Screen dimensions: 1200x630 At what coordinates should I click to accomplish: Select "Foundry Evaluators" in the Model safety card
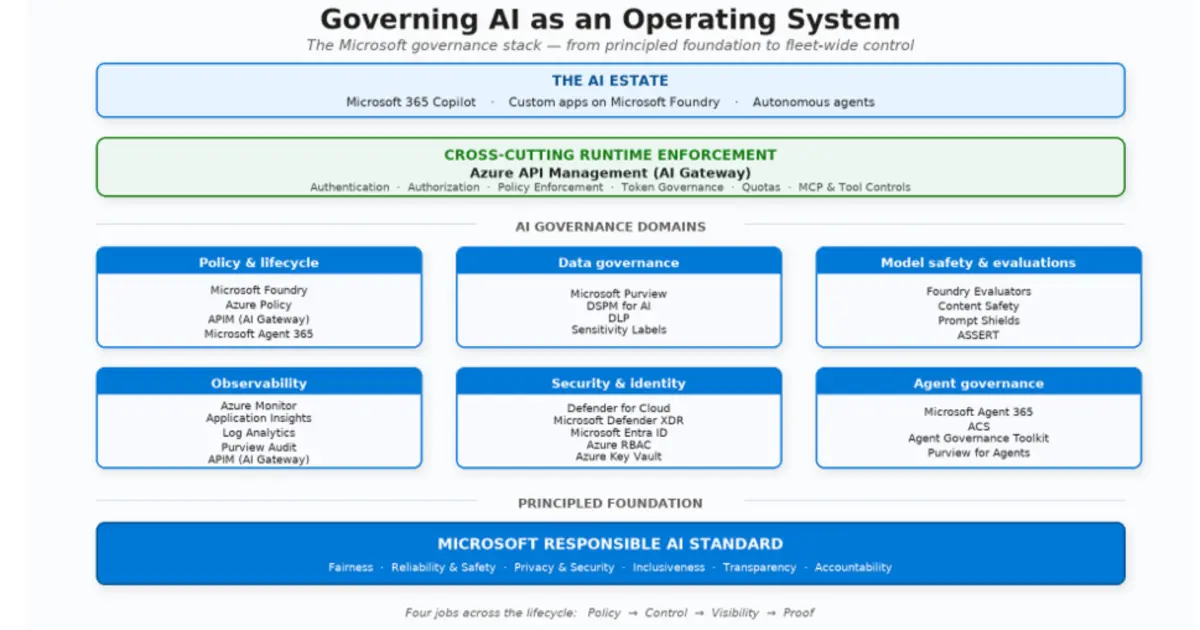tap(979, 292)
